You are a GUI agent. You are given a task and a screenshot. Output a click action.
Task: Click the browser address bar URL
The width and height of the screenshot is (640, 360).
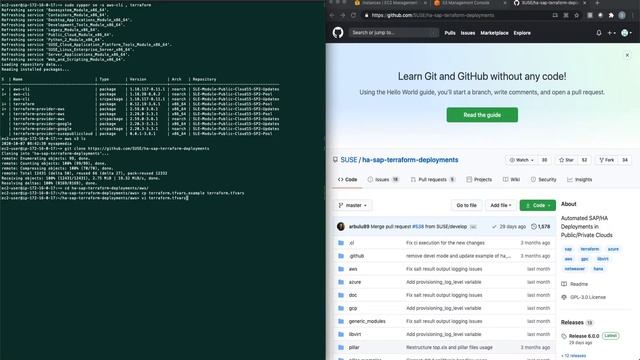click(x=433, y=16)
